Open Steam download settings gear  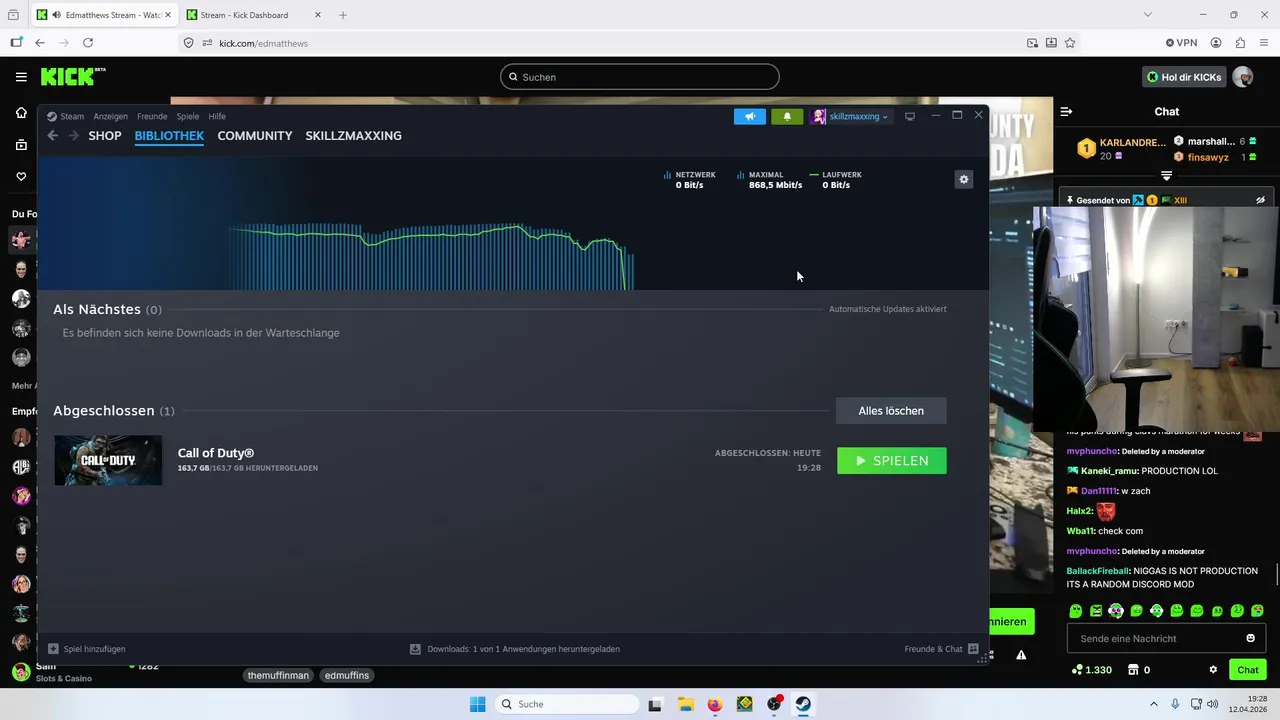pyautogui.click(x=964, y=179)
